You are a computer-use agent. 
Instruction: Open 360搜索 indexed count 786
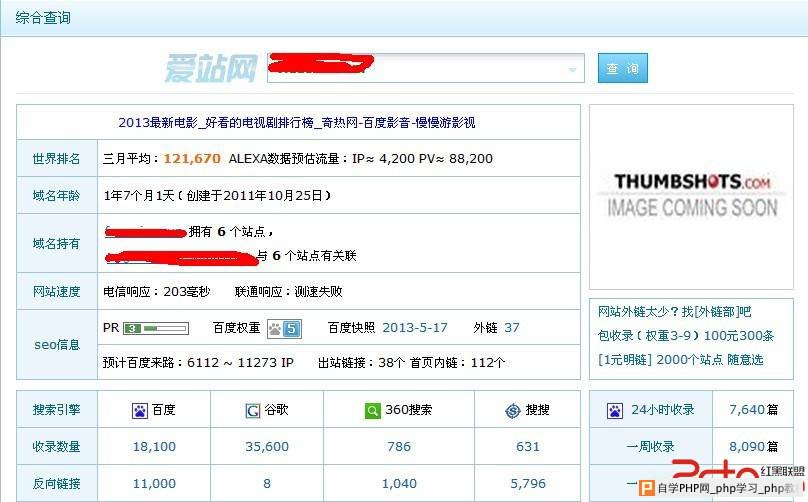tap(399, 446)
